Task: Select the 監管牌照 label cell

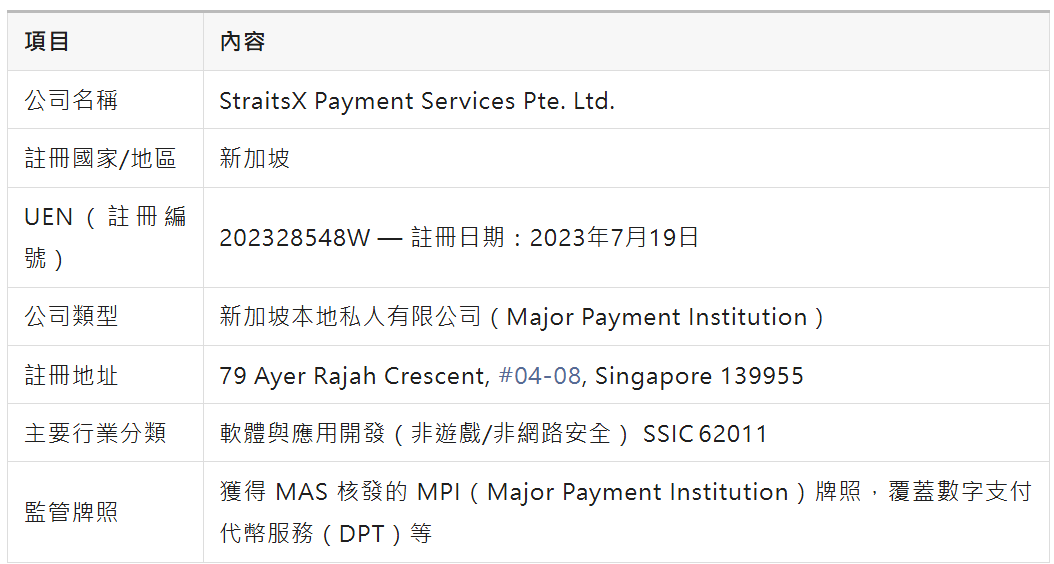Action: [x=71, y=512]
